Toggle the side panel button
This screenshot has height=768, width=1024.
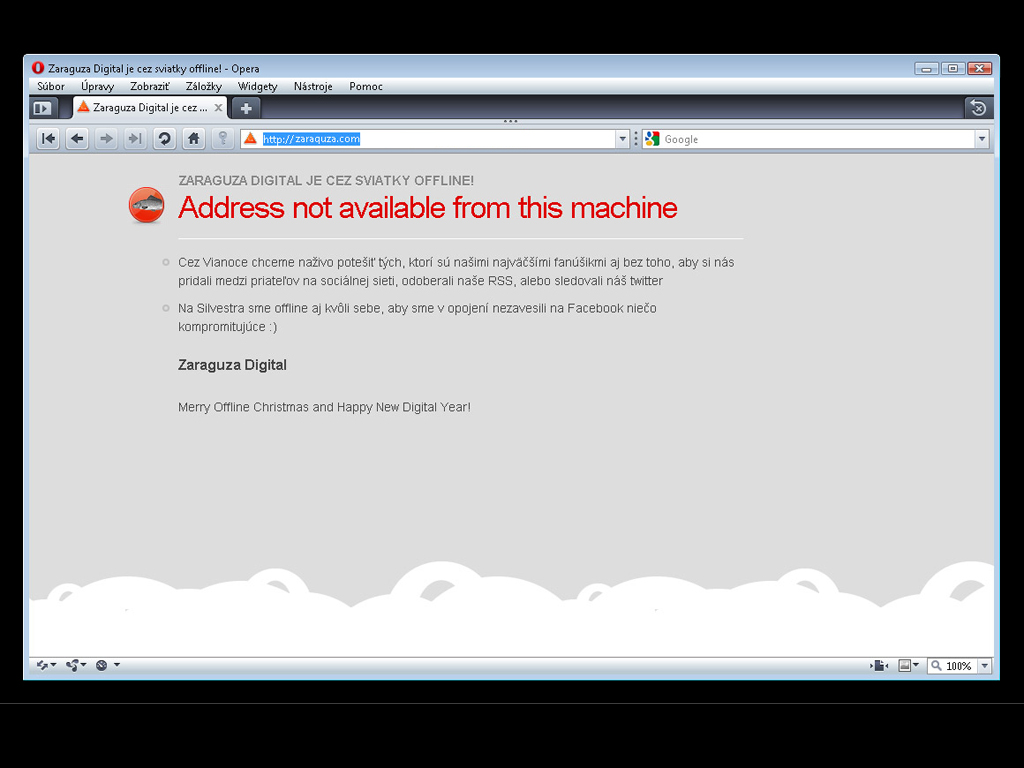pos(43,108)
